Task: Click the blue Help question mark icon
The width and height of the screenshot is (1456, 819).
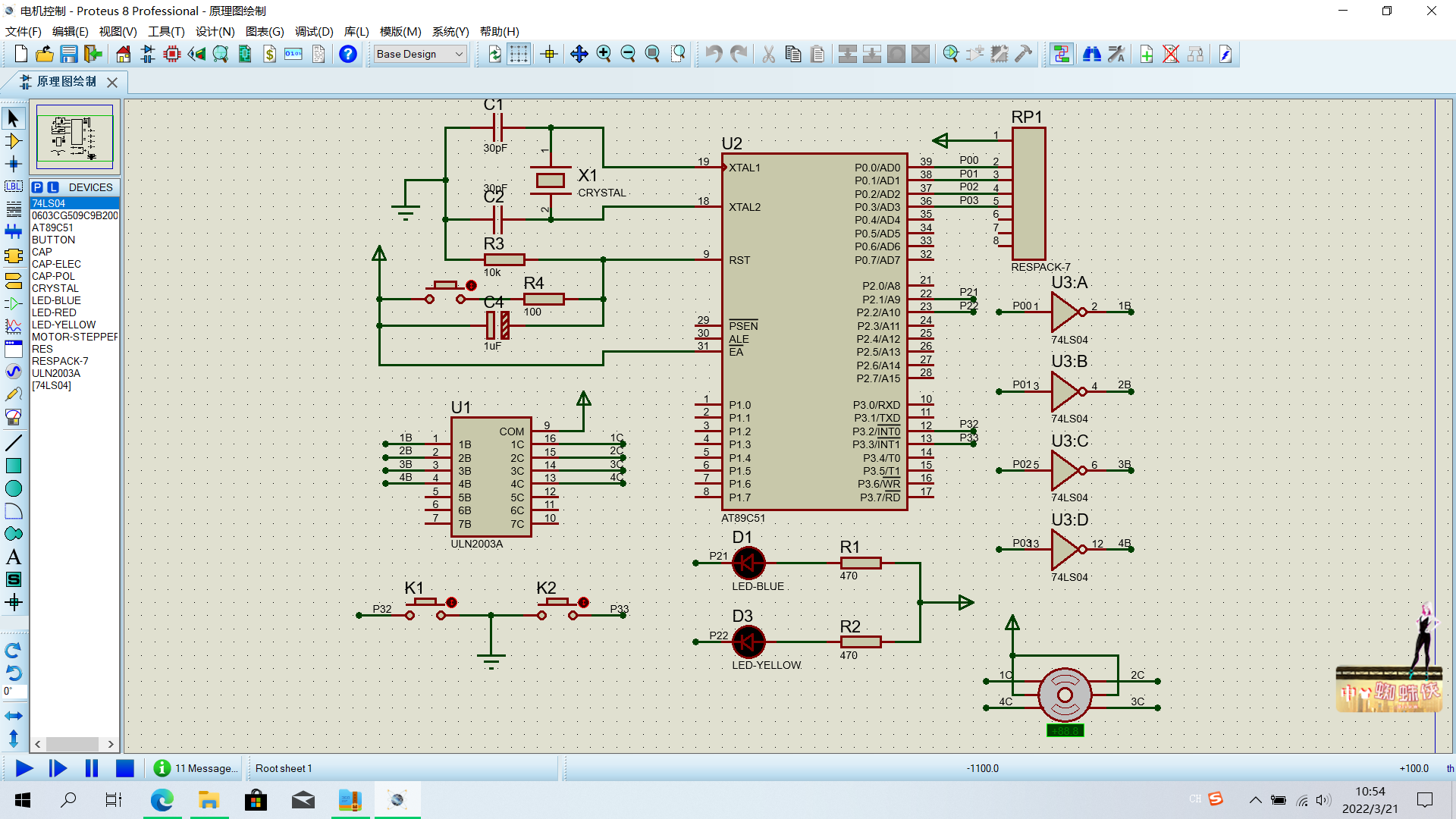Action: click(348, 54)
